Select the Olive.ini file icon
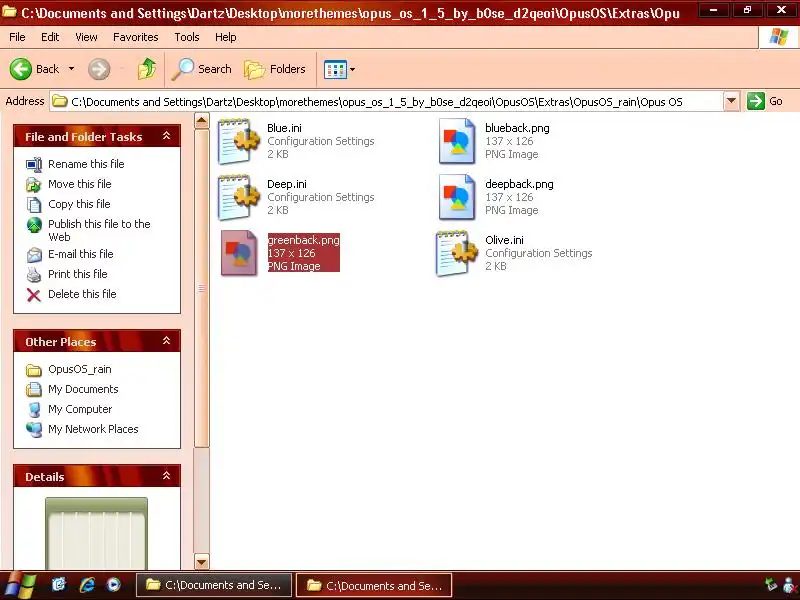Image resolution: width=800 pixels, height=600 pixels. coord(457,254)
